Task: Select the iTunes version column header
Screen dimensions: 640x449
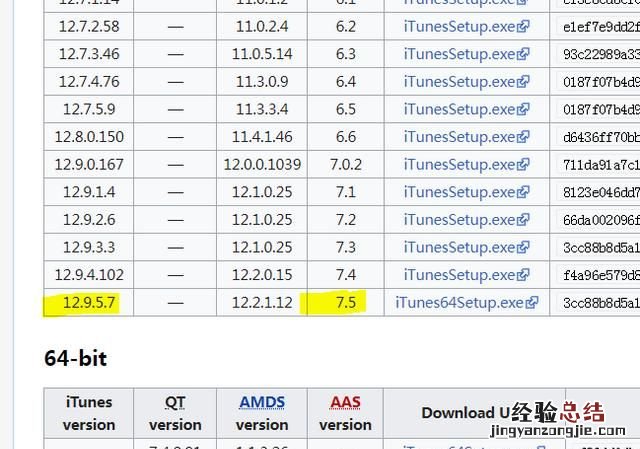Action: click(89, 413)
